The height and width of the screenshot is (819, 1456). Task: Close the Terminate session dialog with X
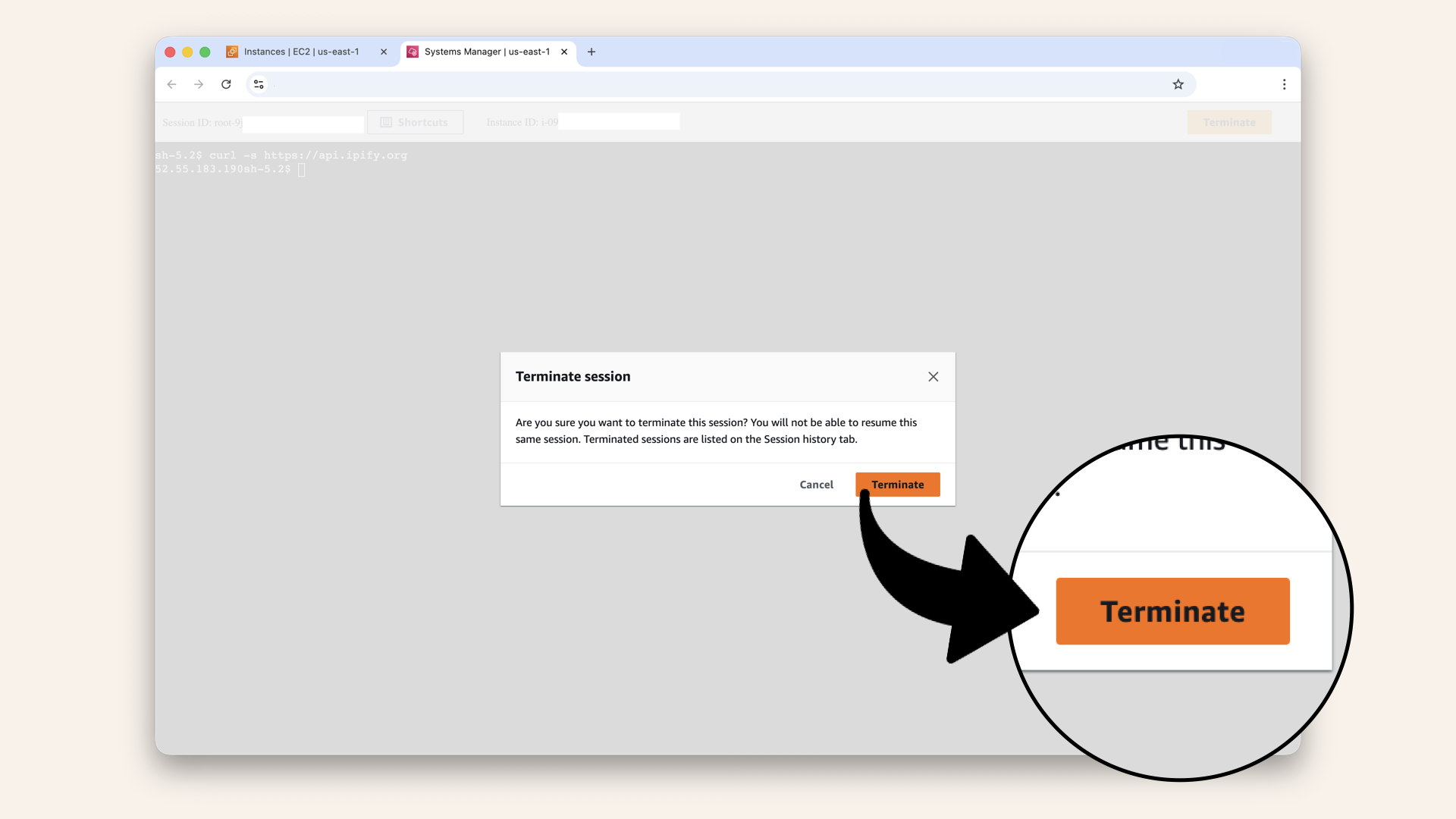[x=933, y=377]
